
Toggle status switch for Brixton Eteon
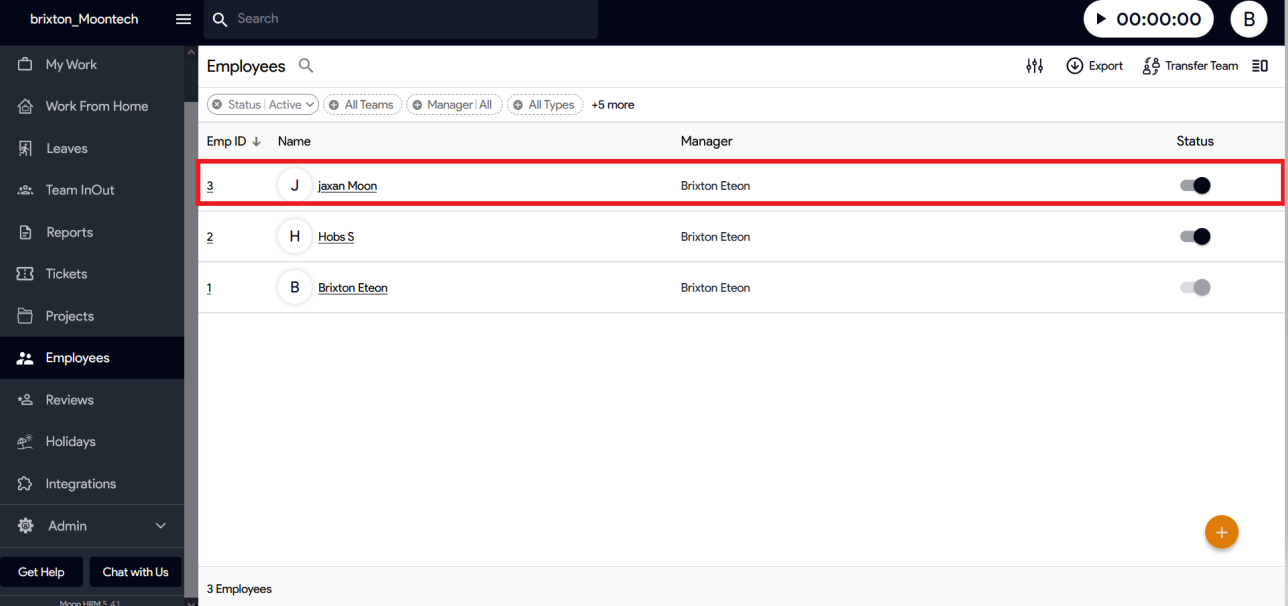tap(1195, 288)
